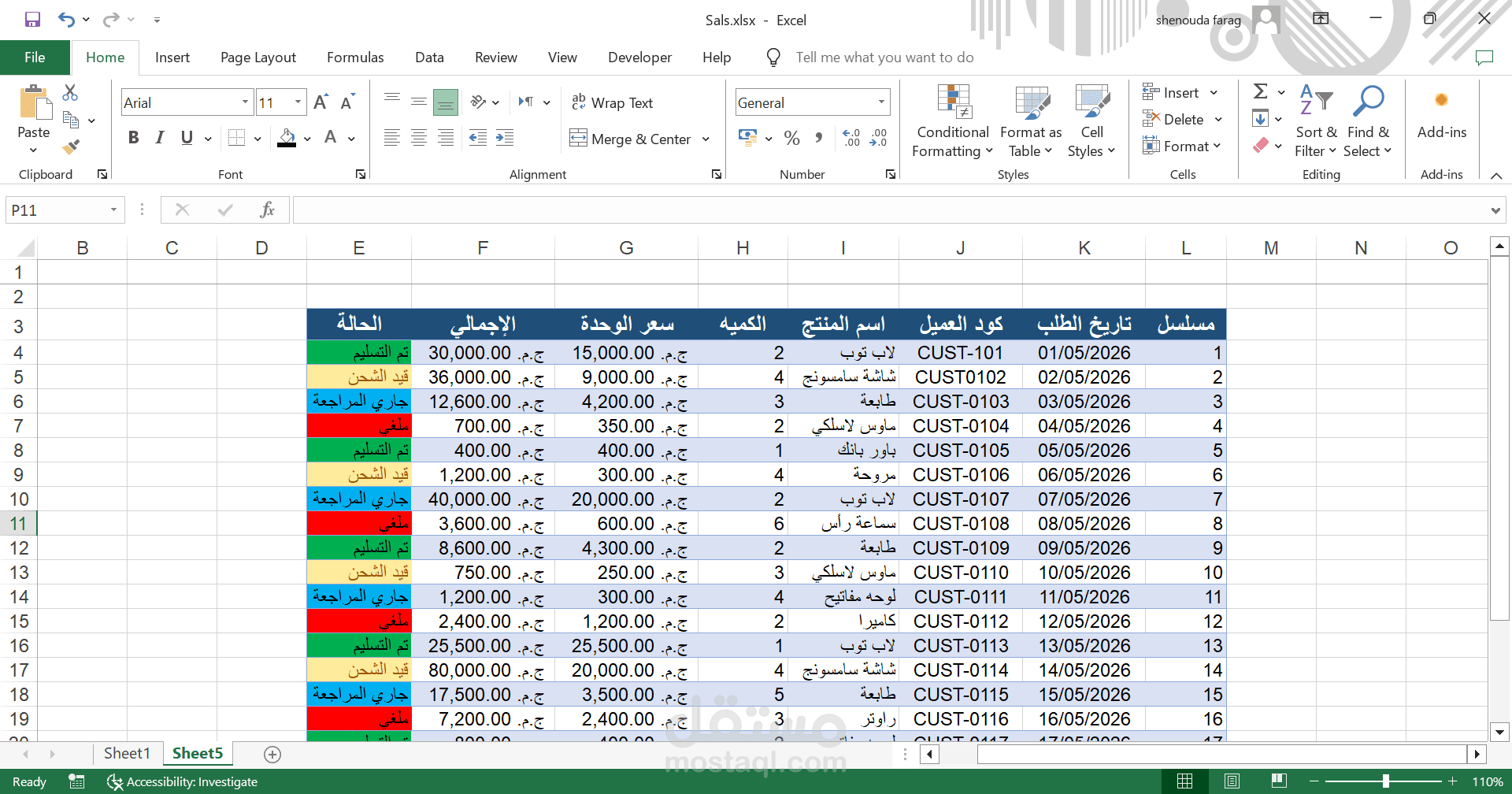The width and height of the screenshot is (1512, 794).
Task: Switch to the Formulas tab
Action: click(355, 58)
